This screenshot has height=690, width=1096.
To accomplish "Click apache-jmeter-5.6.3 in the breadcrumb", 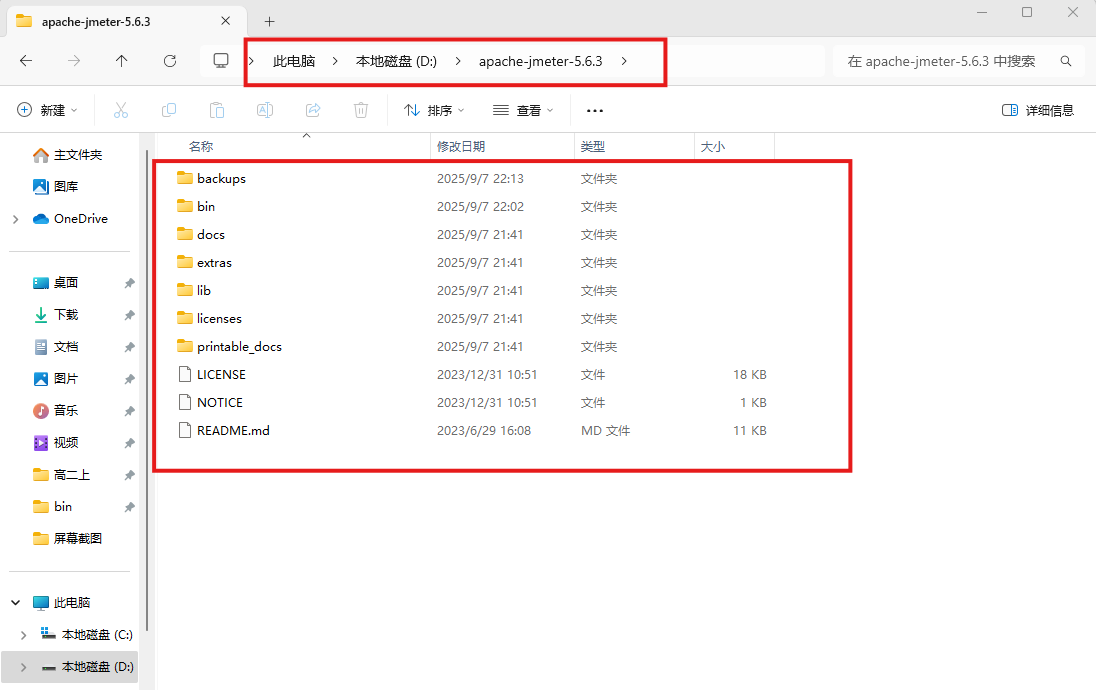I will 540,62.
